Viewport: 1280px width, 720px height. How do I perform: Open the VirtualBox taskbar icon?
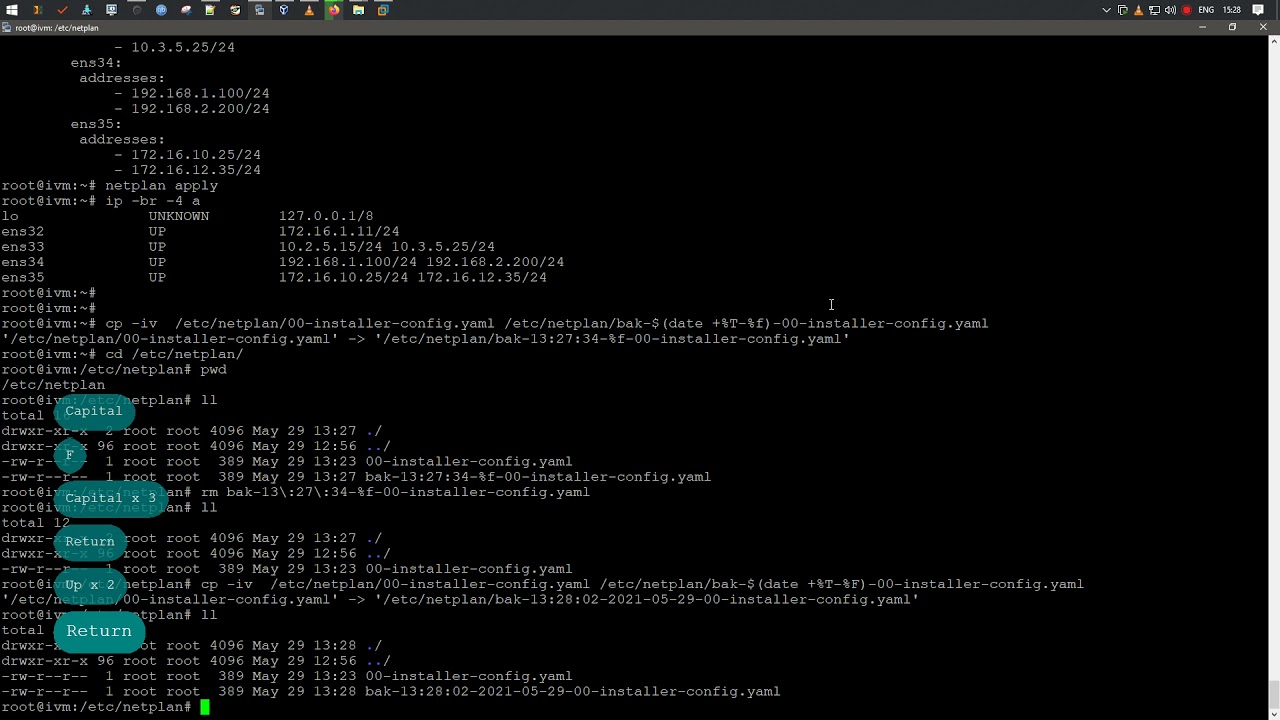[x=284, y=10]
